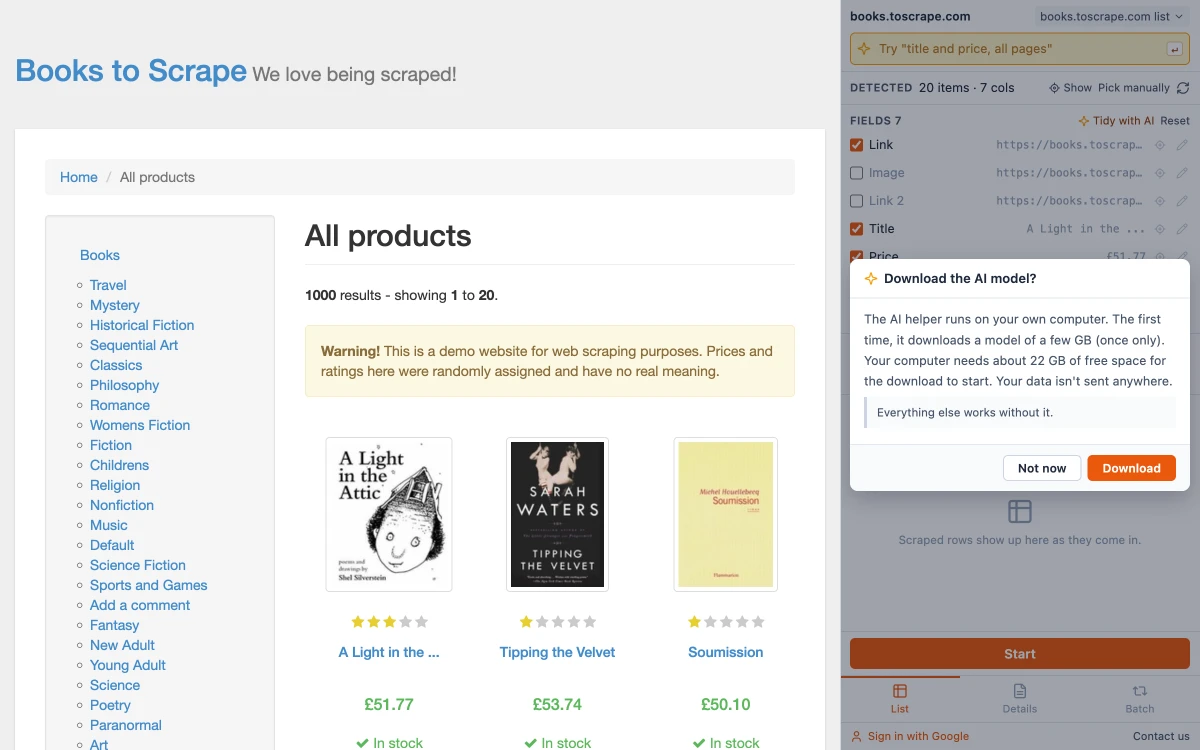Screen dimensions: 1200x750
Task: Click the Tipping the Velvet cover thumbnail
Action: (557, 514)
